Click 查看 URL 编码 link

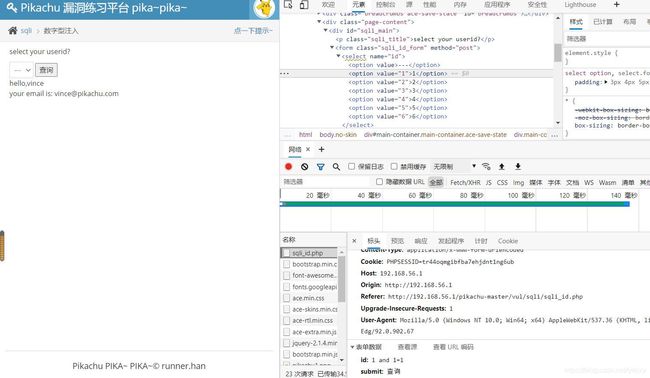point(453,347)
